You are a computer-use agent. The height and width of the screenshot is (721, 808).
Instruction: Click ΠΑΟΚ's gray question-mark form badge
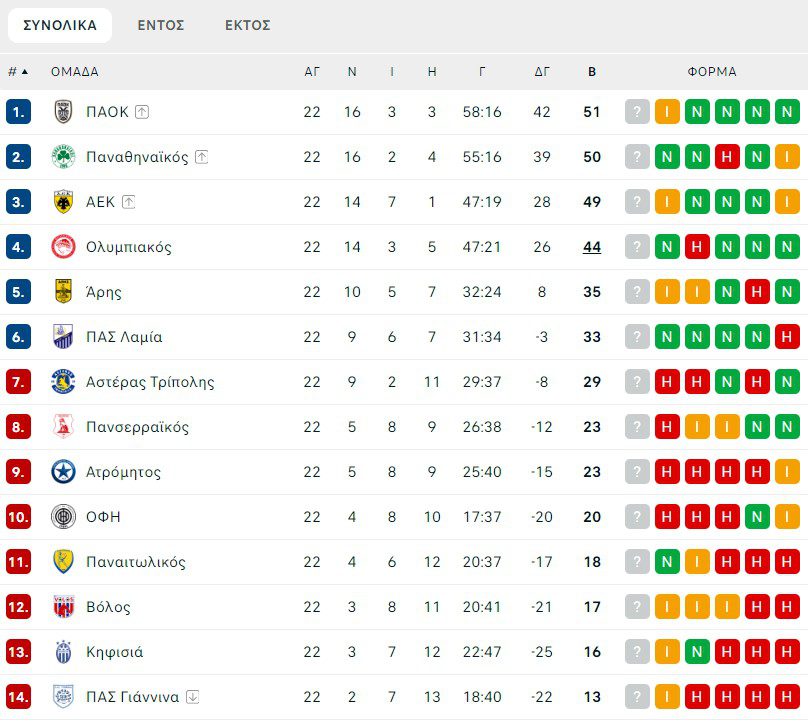[637, 112]
